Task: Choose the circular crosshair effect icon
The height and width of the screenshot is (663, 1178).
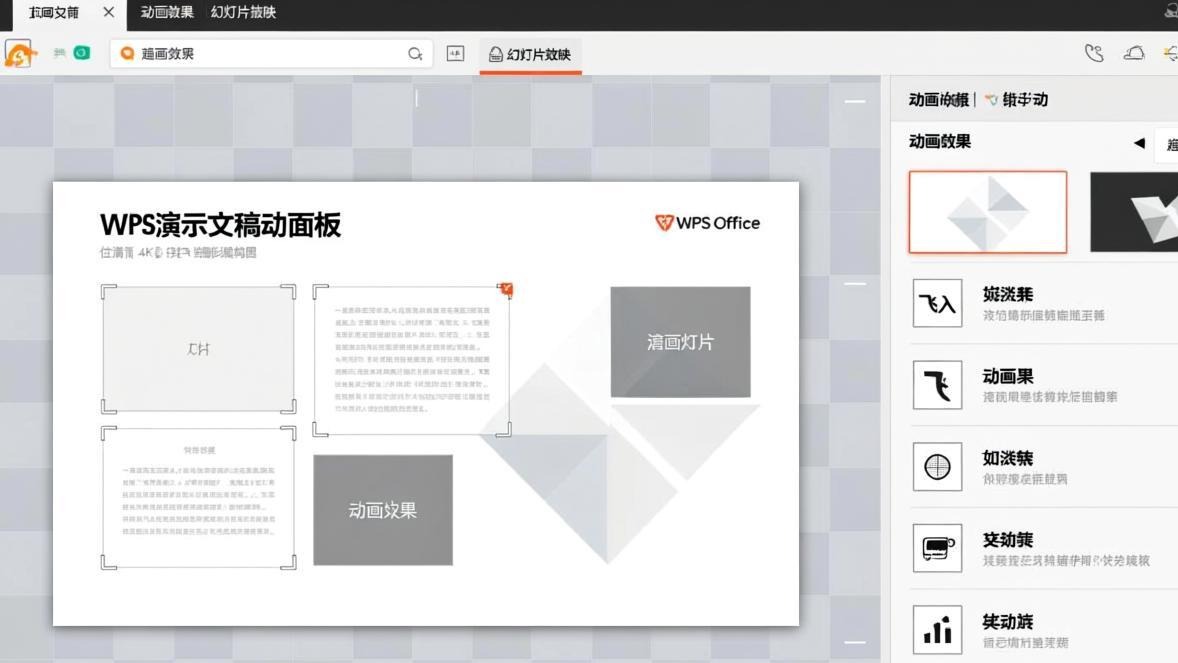Action: tap(937, 467)
